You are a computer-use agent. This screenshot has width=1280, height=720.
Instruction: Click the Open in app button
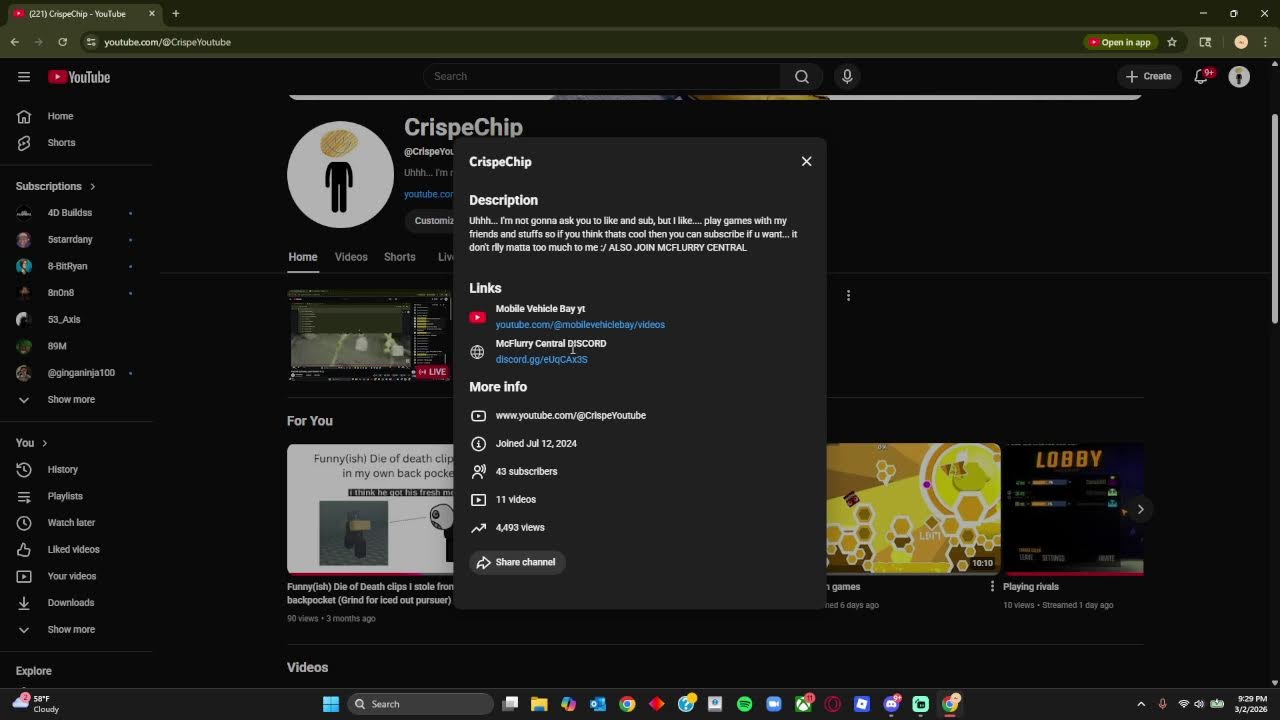click(x=1120, y=42)
